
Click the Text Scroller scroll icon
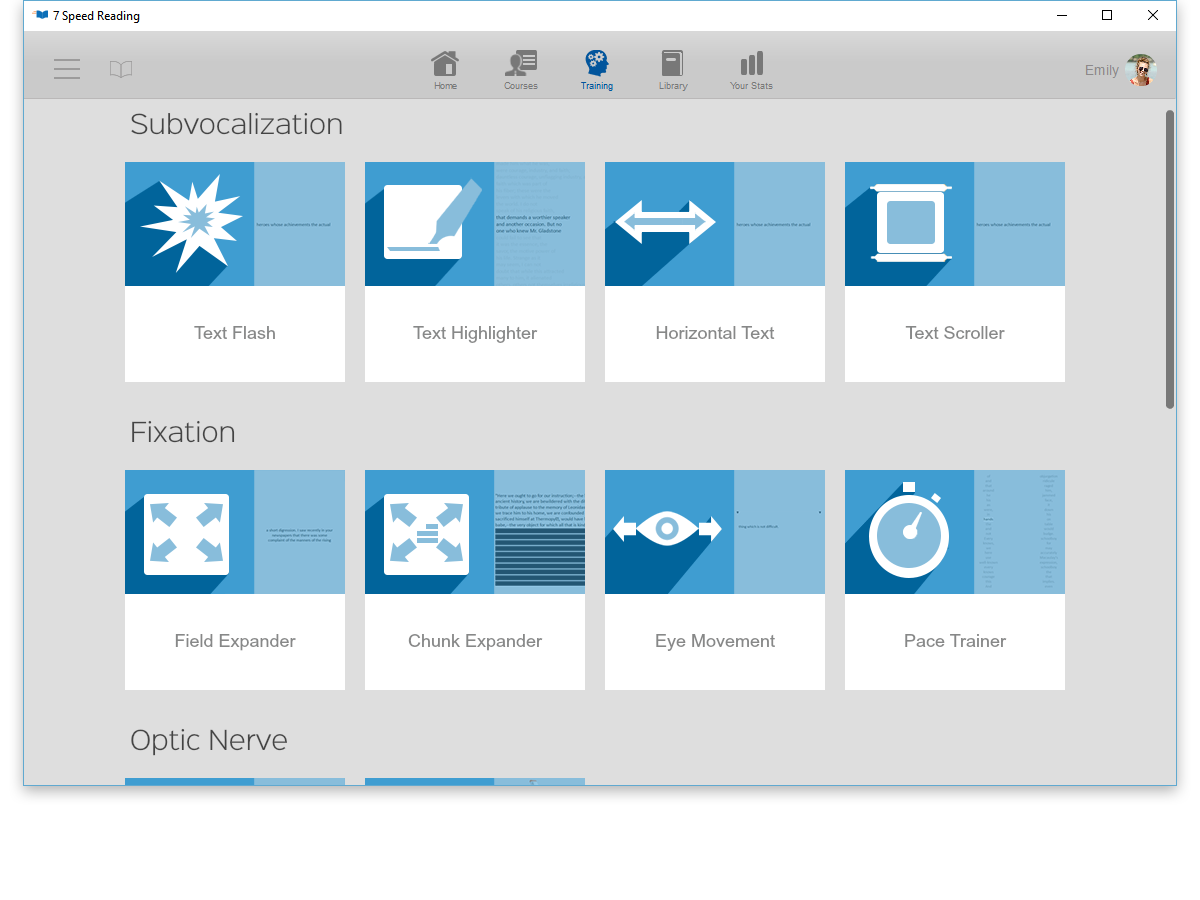pos(910,223)
